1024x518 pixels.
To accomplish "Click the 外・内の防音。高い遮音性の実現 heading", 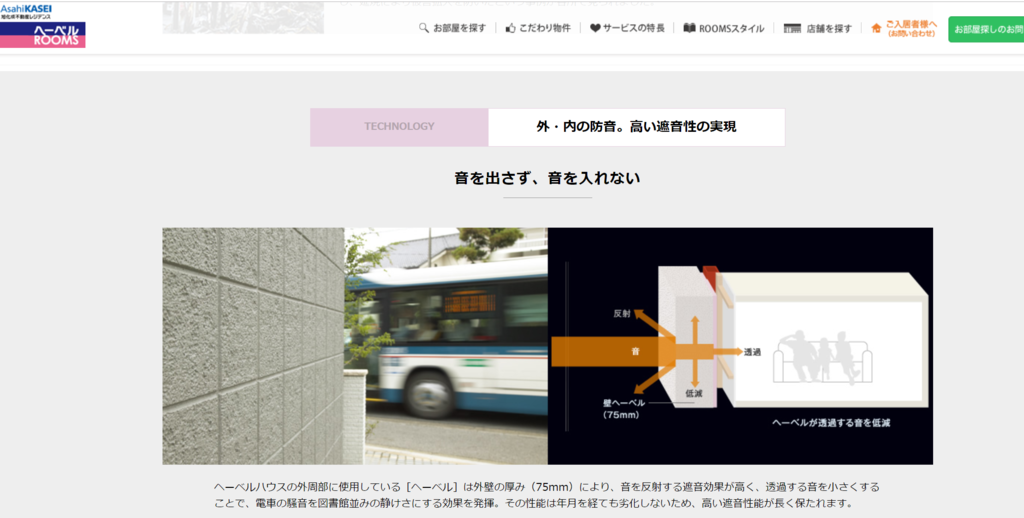I will (637, 127).
